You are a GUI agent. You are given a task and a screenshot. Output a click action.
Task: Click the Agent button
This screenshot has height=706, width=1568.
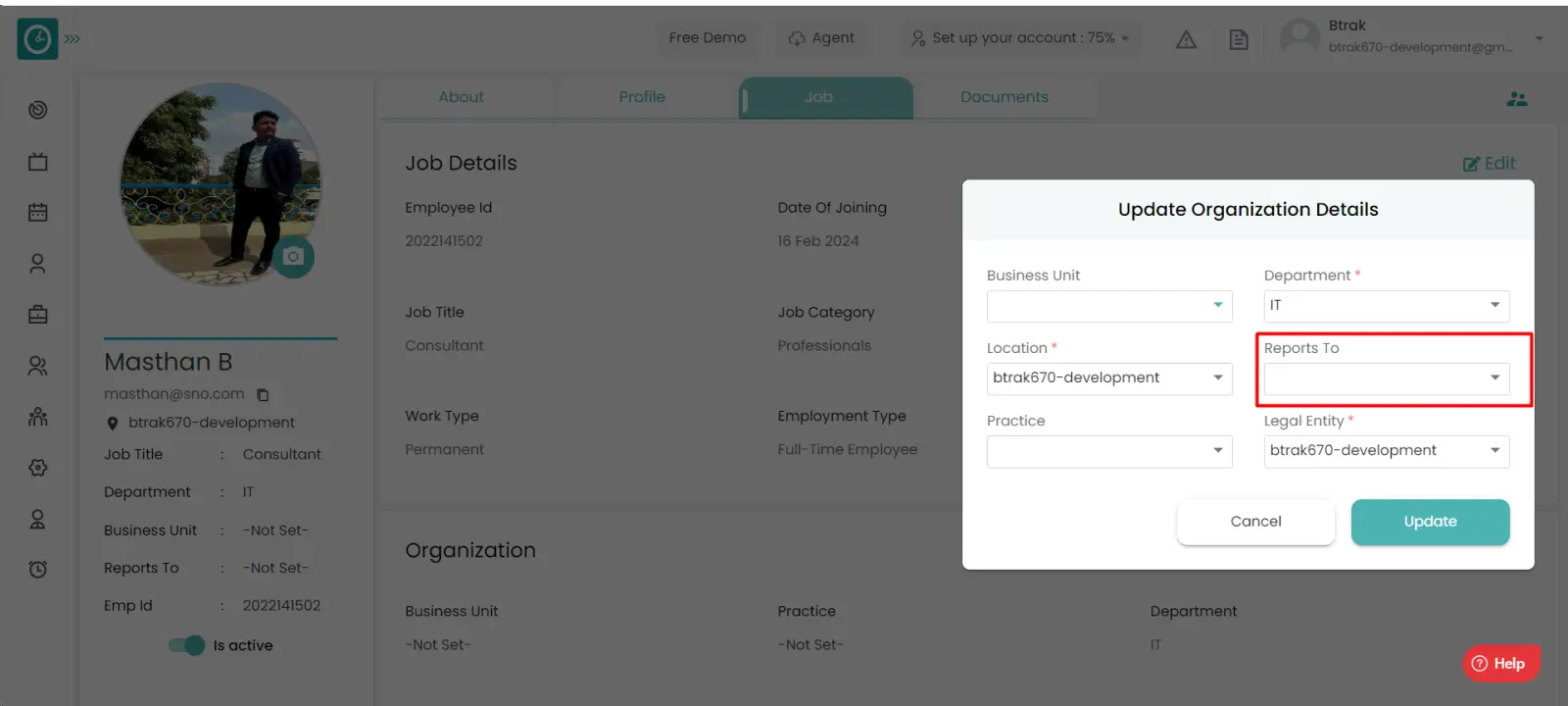point(821,38)
